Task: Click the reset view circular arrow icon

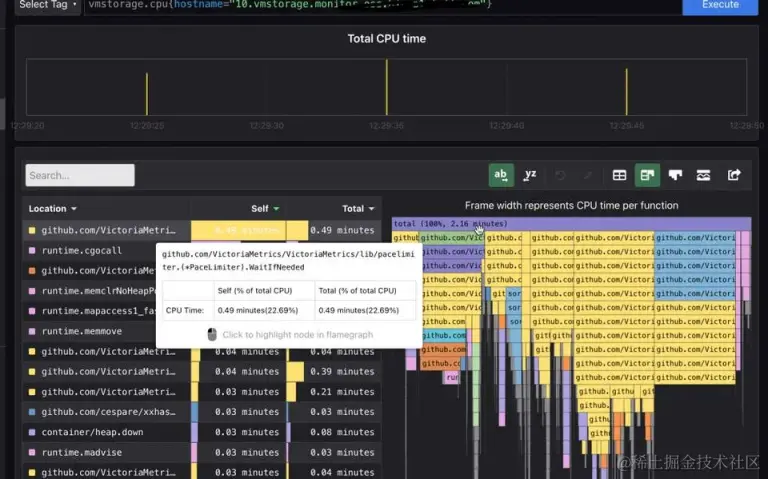Action: coord(560,175)
